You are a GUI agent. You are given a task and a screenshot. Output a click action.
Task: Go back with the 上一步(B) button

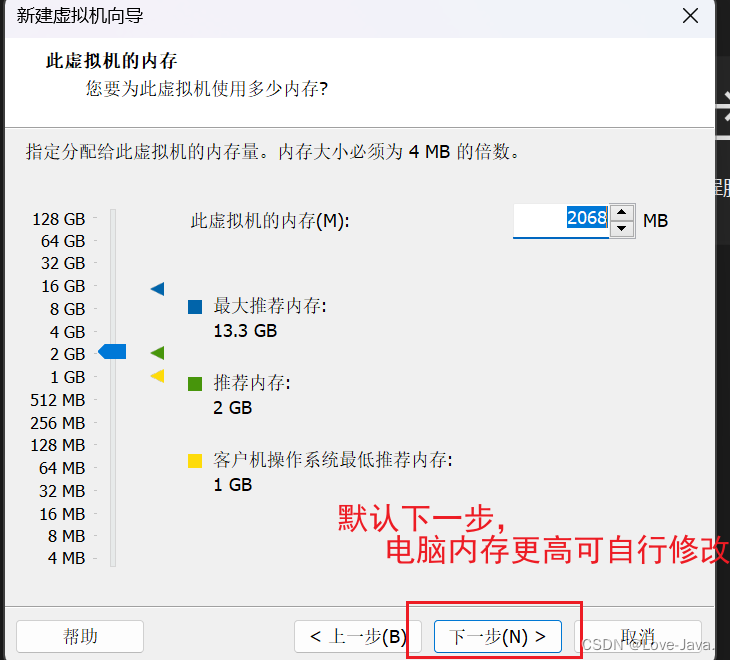358,636
